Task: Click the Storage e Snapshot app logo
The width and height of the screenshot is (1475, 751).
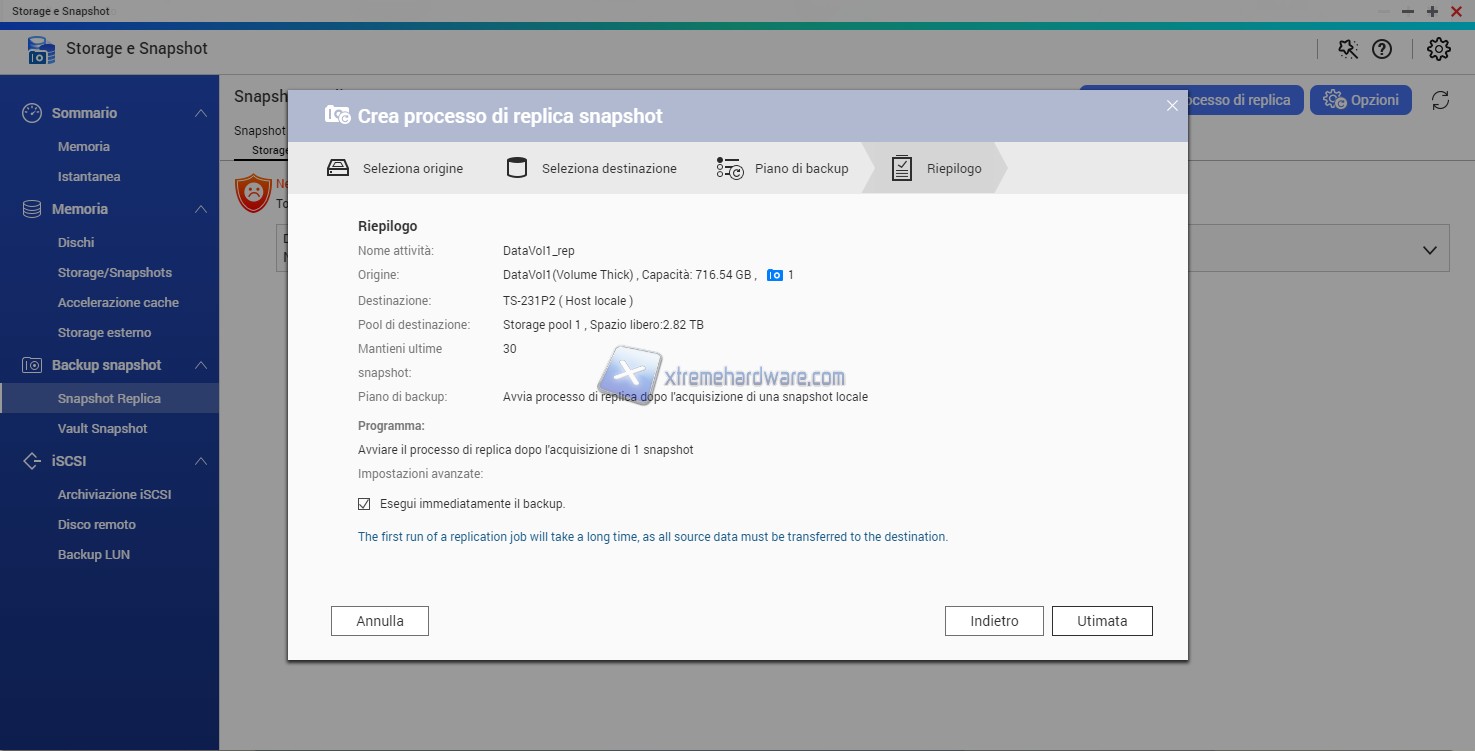Action: pyautogui.click(x=41, y=50)
